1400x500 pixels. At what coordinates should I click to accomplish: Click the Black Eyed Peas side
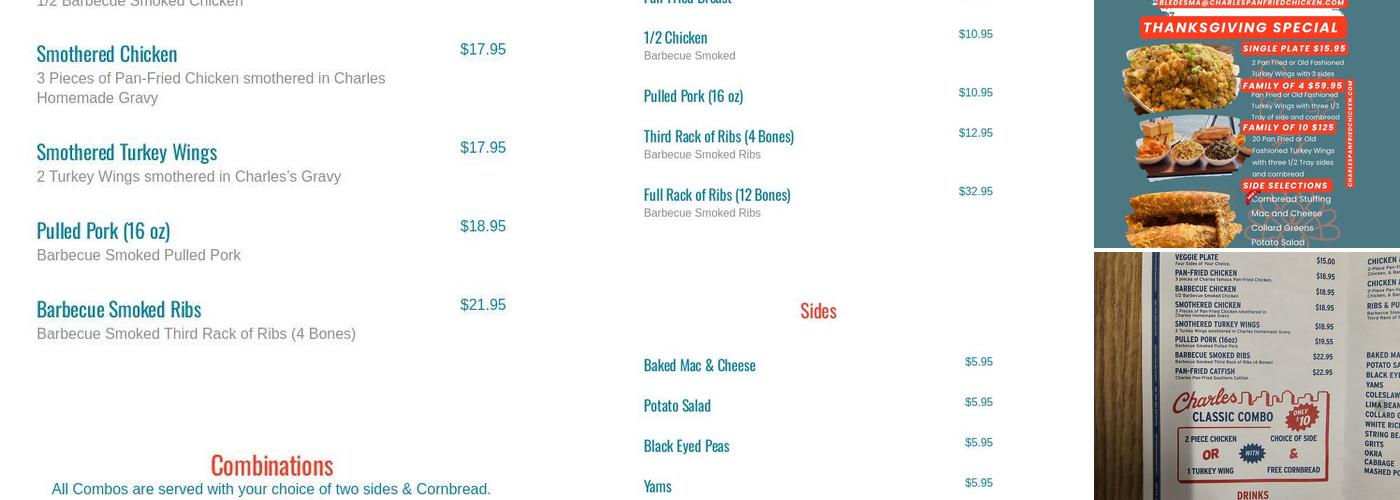point(686,446)
